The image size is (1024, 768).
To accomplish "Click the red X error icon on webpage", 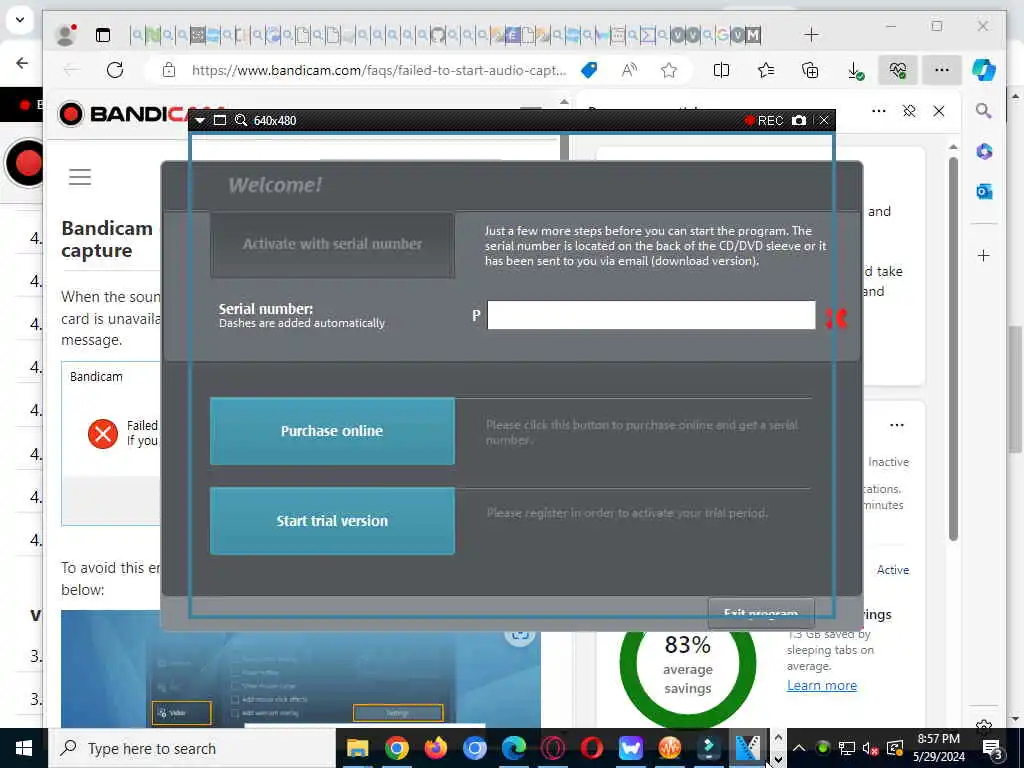I will click(x=103, y=434).
